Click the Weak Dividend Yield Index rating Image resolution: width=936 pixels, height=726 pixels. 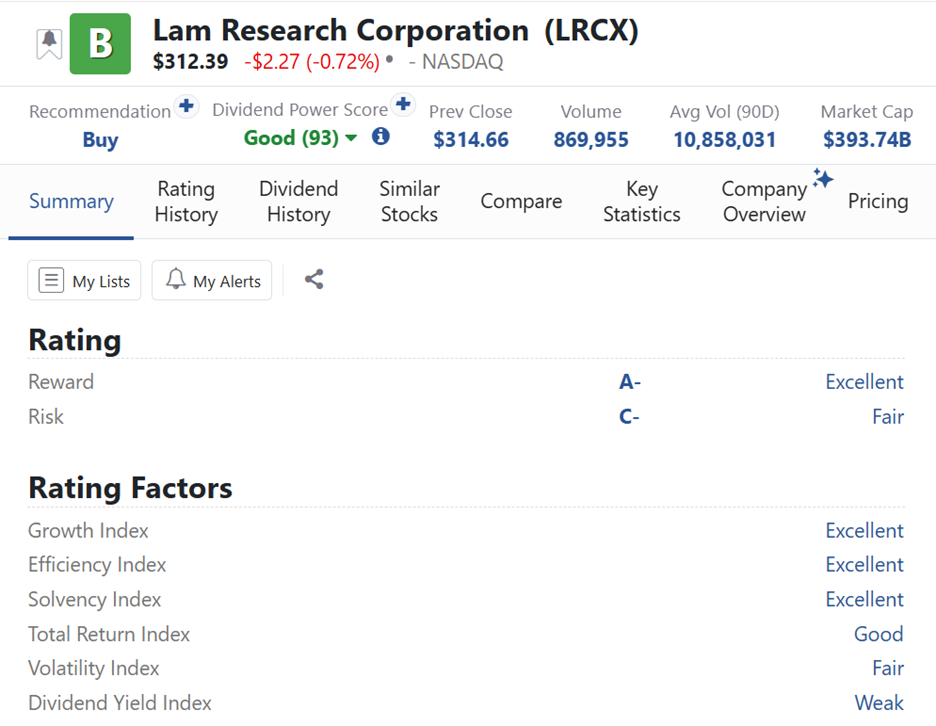point(879,703)
